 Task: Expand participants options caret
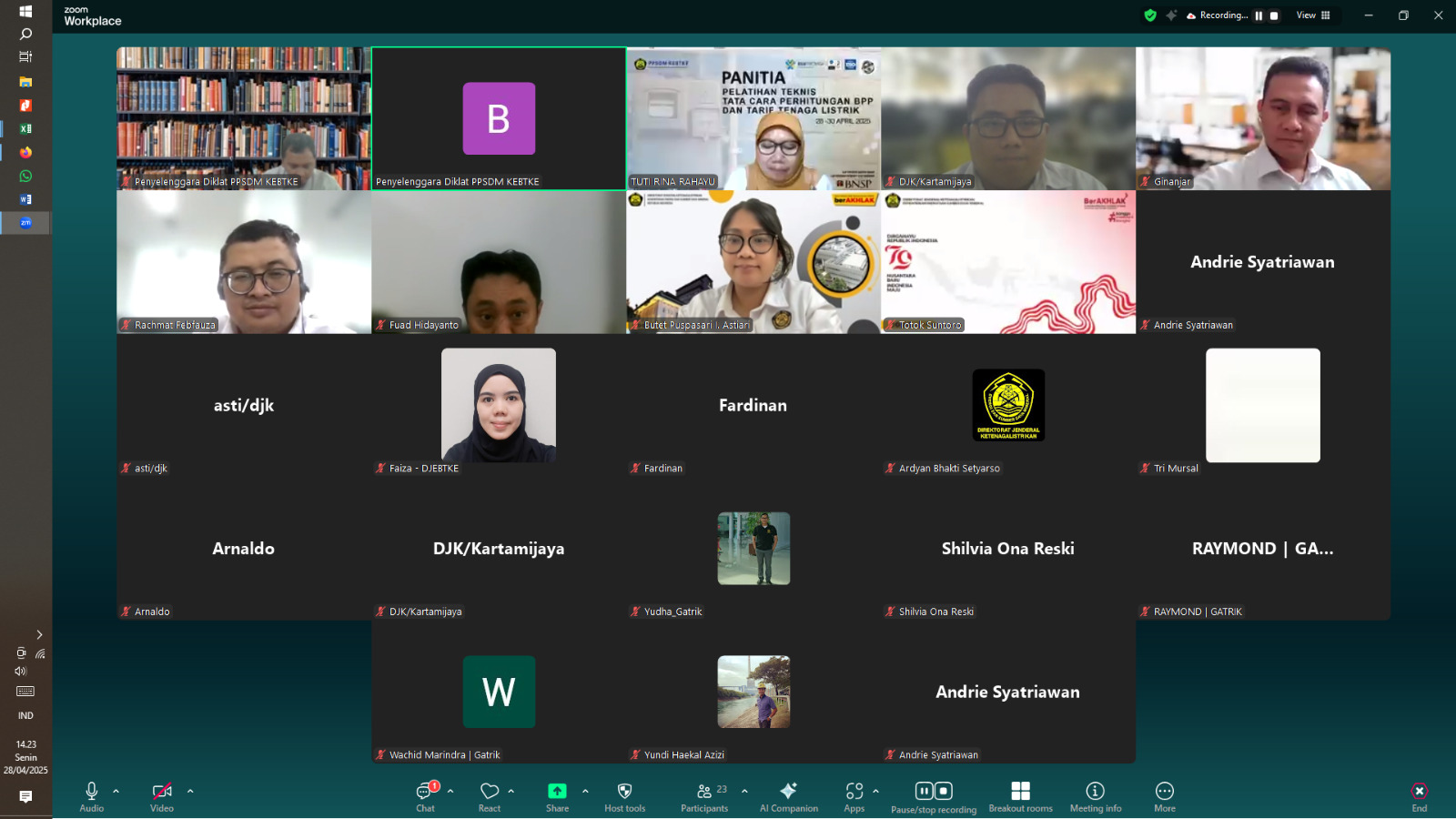[x=744, y=791]
